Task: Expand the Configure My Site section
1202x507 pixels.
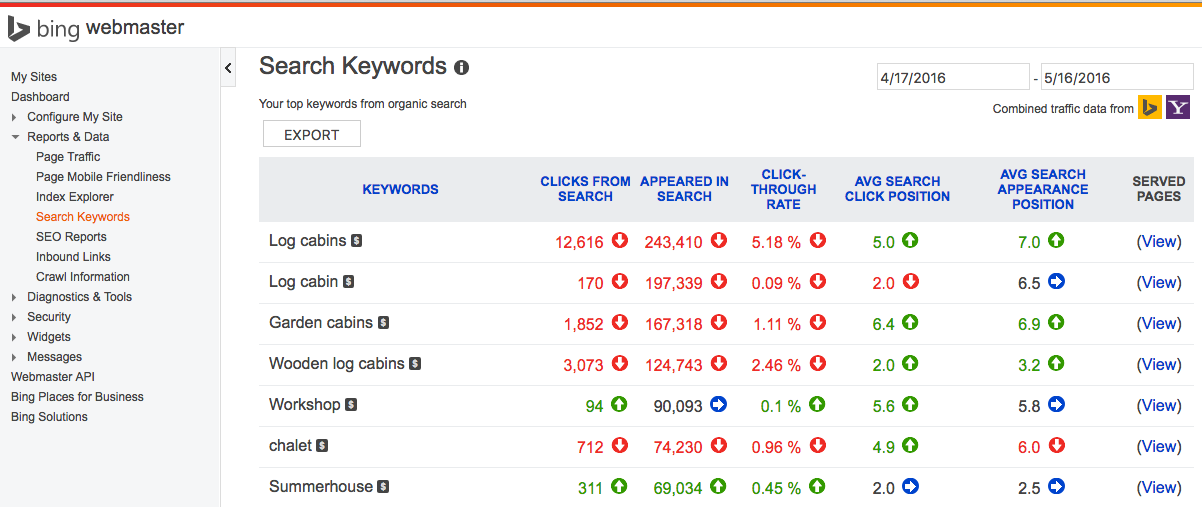Action: pyautogui.click(x=16, y=117)
